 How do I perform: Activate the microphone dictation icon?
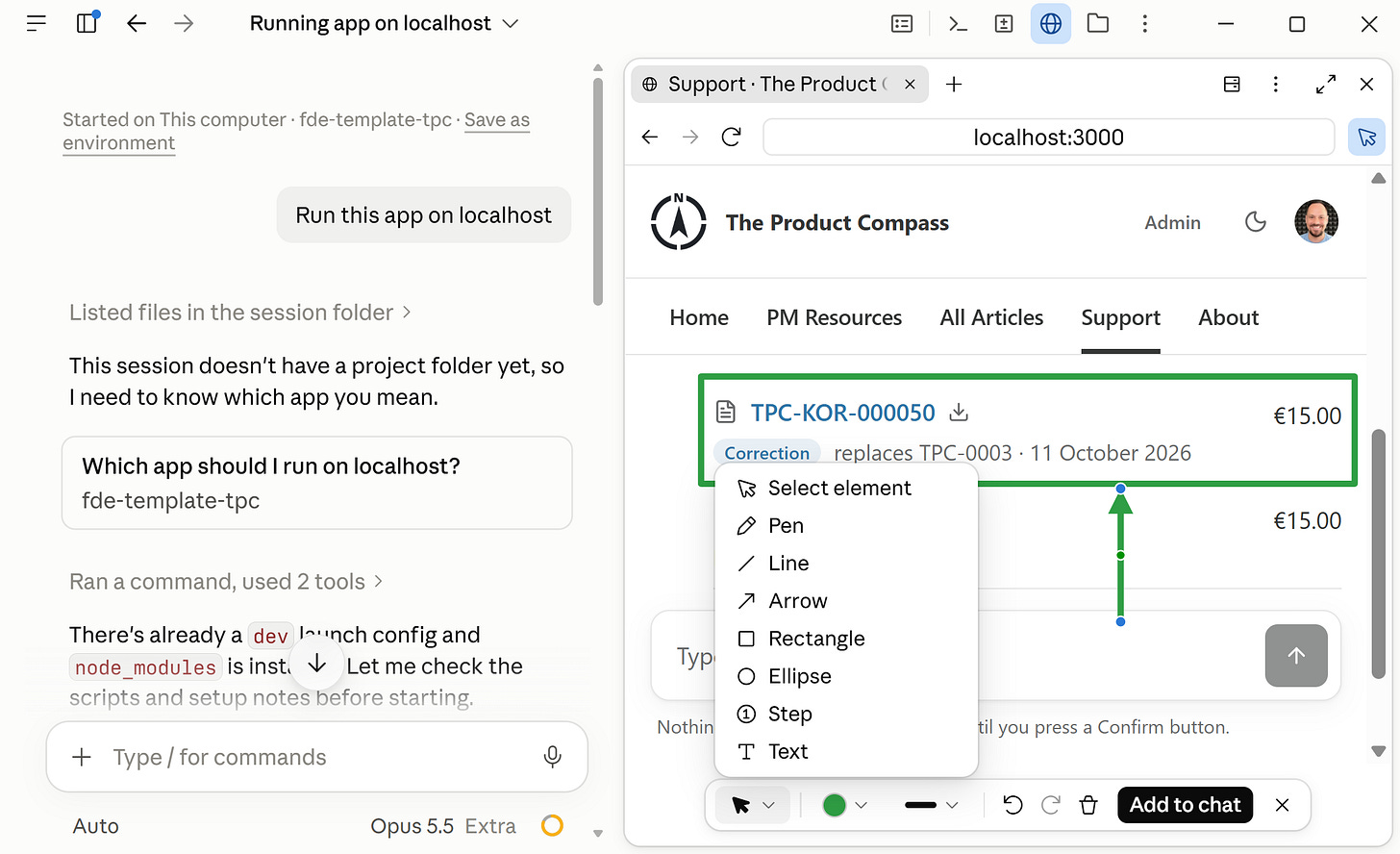click(552, 758)
